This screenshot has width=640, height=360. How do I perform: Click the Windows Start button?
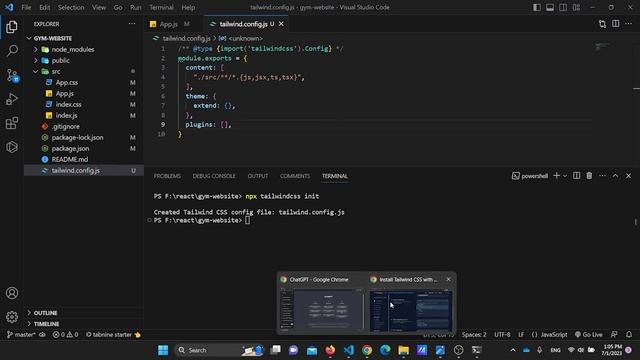point(163,350)
